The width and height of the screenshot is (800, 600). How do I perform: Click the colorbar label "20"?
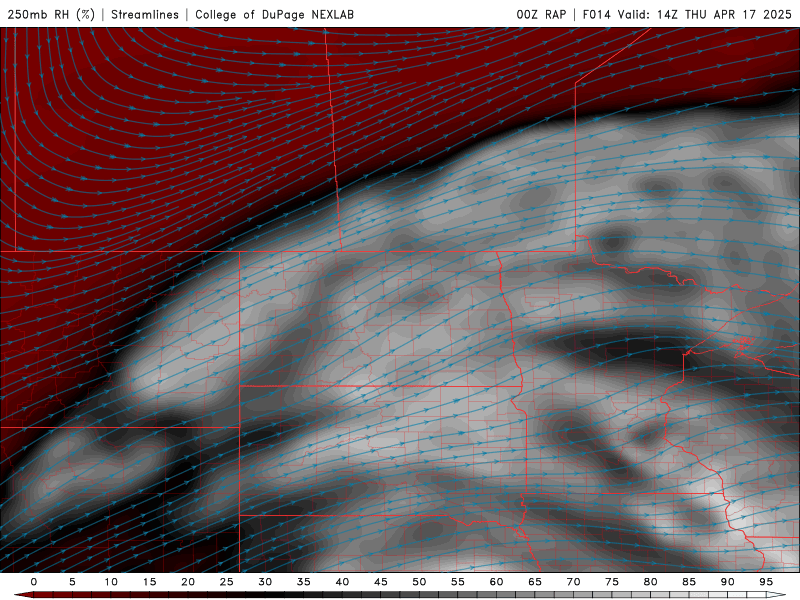[x=188, y=582]
